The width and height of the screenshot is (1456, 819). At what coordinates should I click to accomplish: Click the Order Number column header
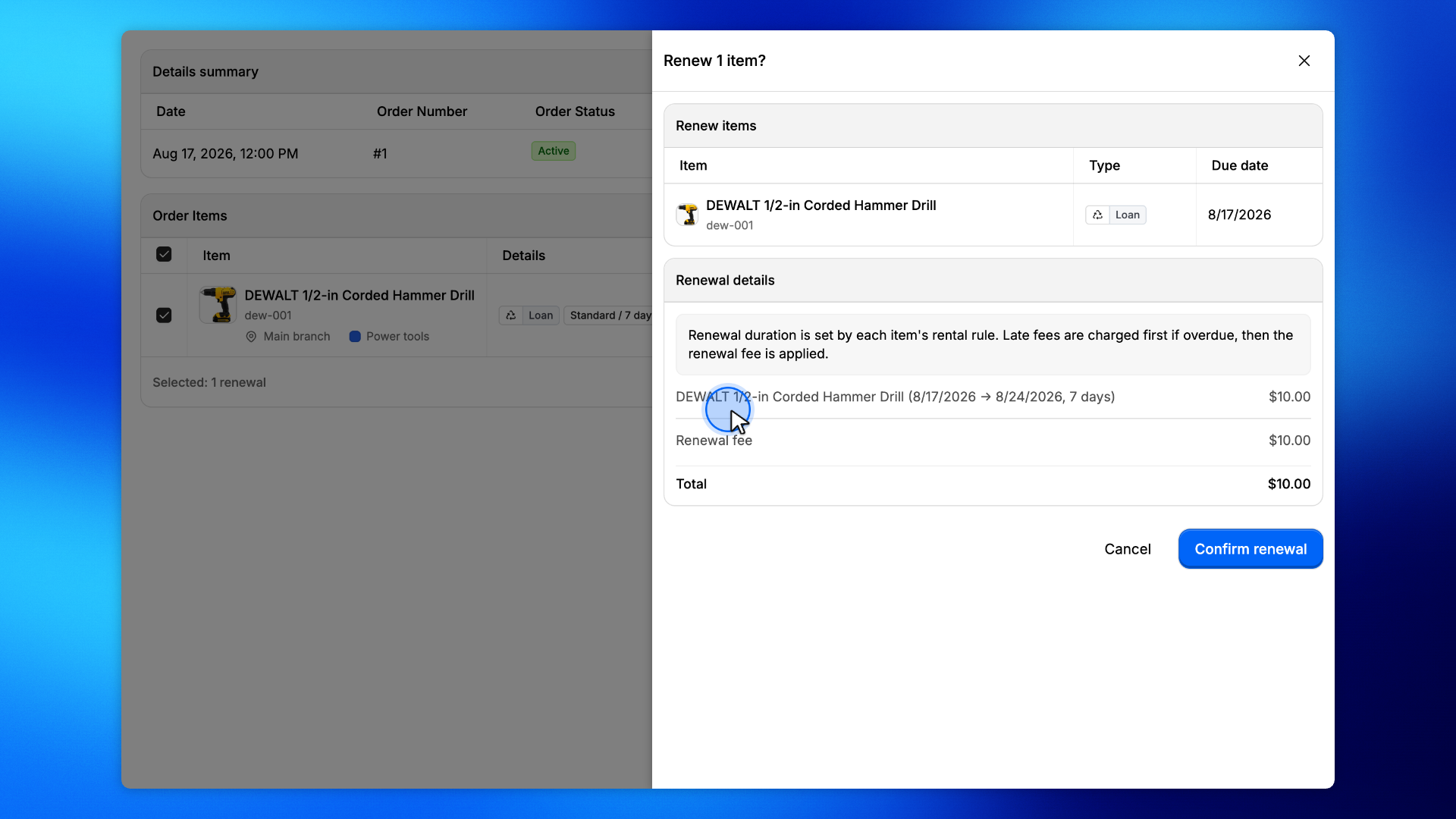tap(422, 111)
